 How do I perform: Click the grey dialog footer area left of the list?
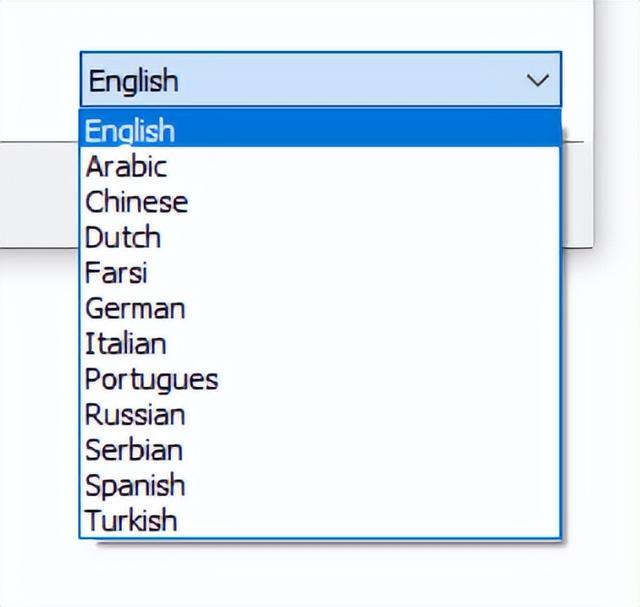pos(39,195)
